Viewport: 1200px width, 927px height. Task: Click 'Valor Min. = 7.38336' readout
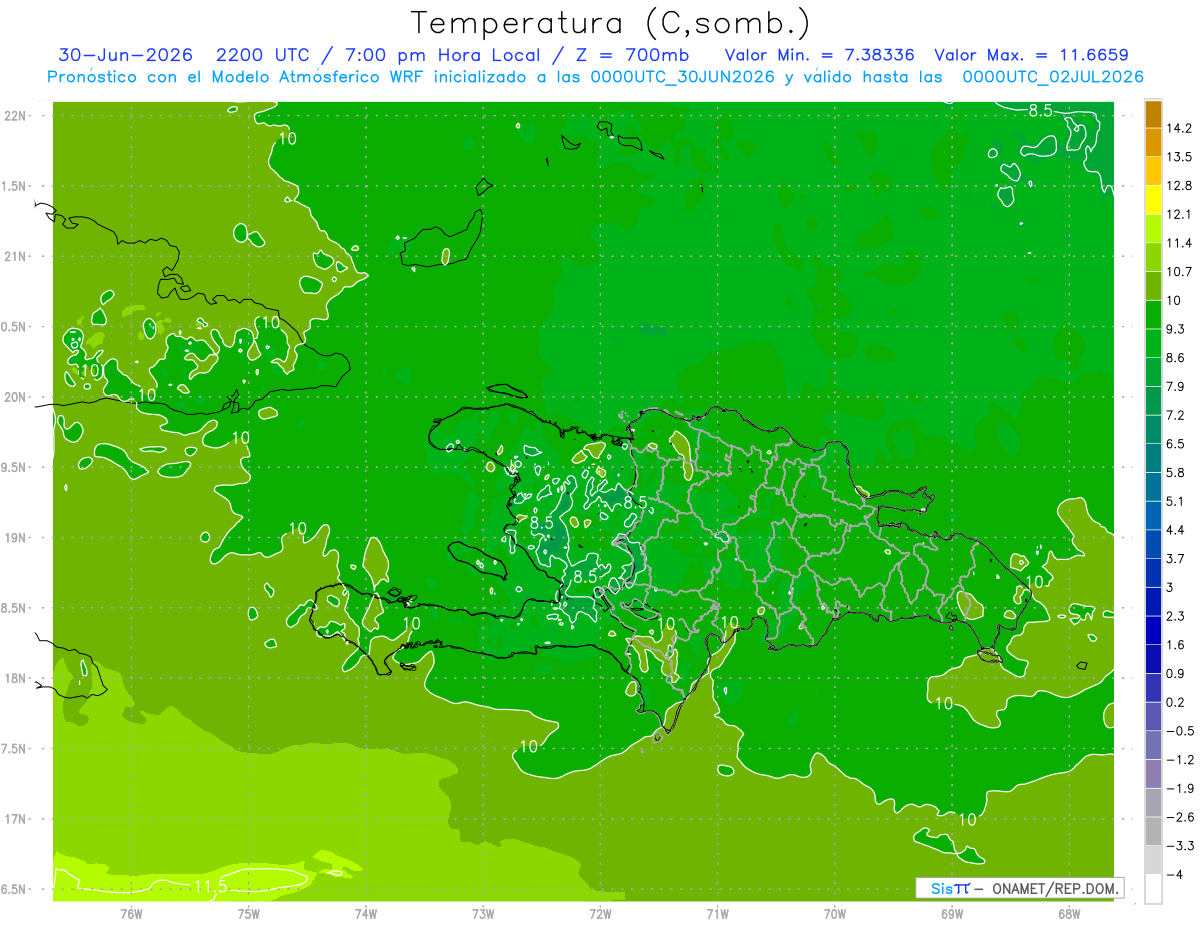819,55
